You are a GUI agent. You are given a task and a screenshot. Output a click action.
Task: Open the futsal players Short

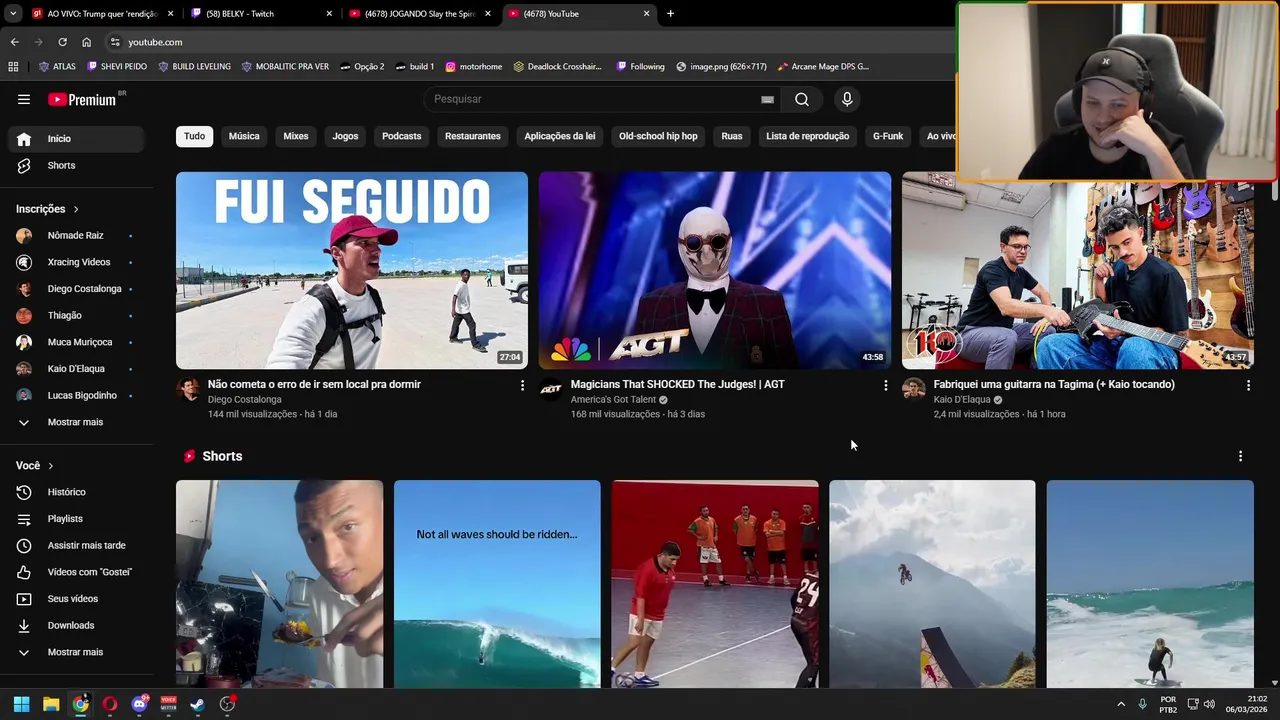tap(715, 584)
